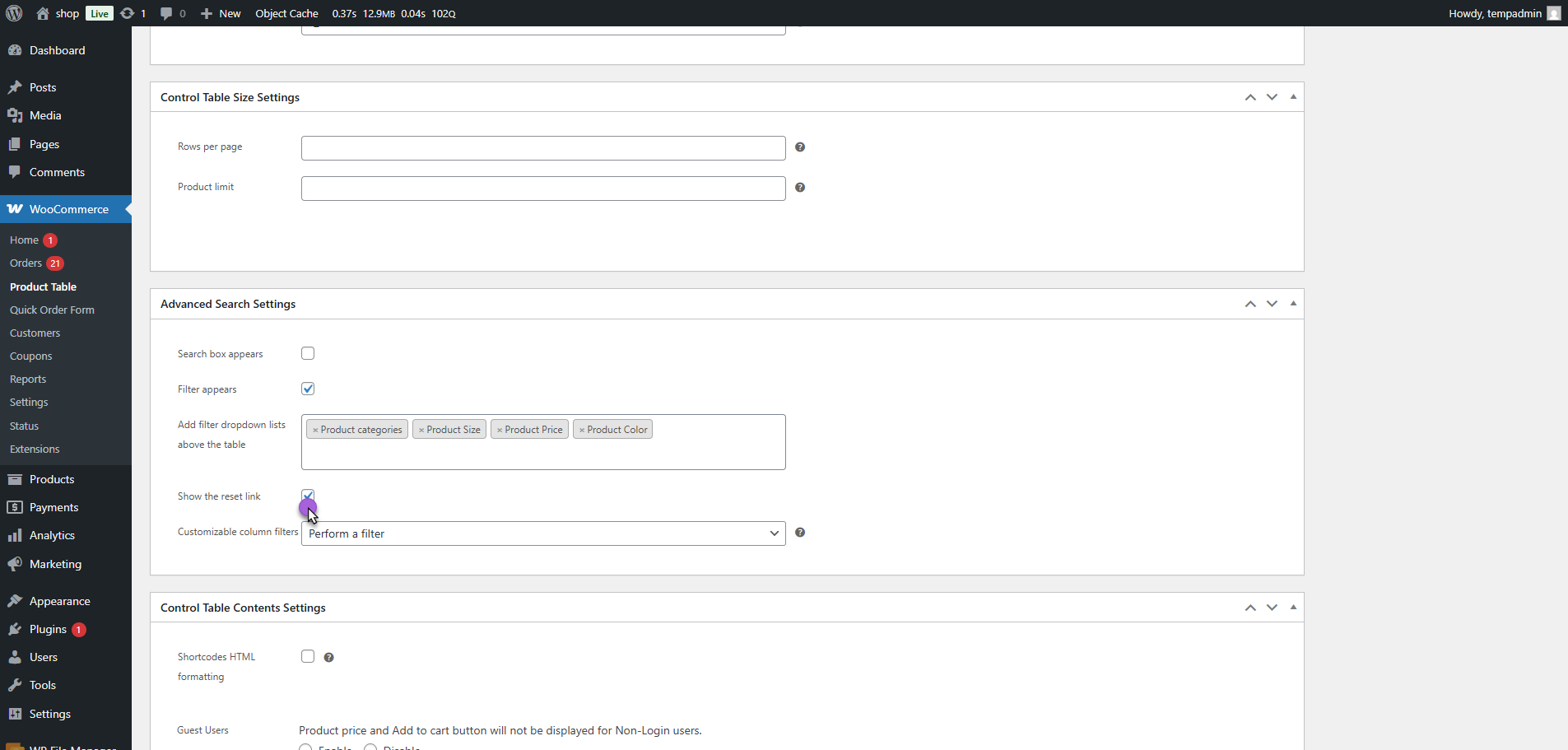Remove the Product Size filter tag

(421, 430)
